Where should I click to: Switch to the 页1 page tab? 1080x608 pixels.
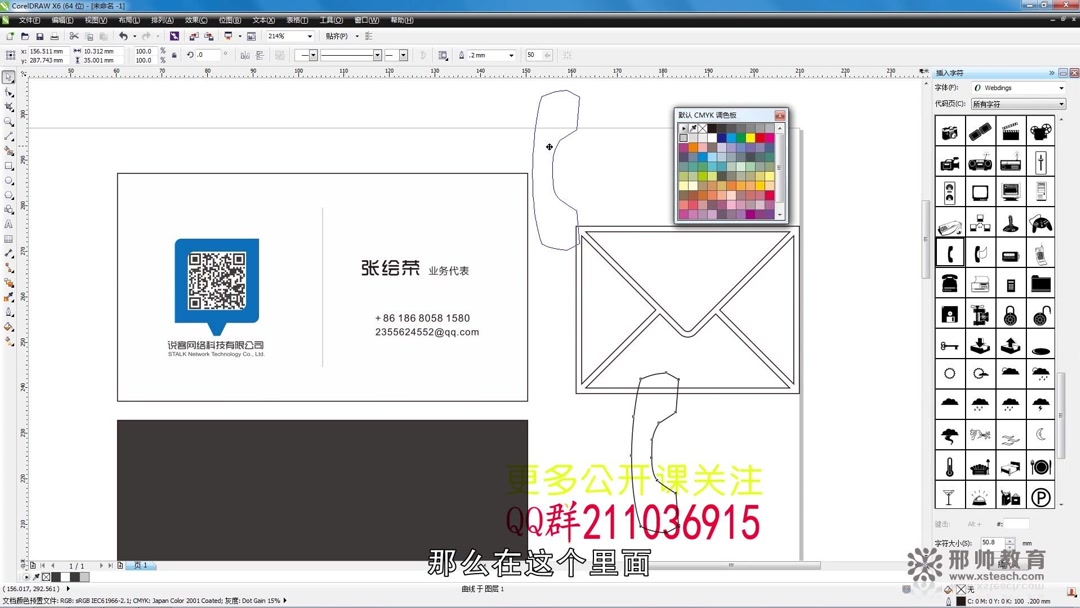pos(139,565)
